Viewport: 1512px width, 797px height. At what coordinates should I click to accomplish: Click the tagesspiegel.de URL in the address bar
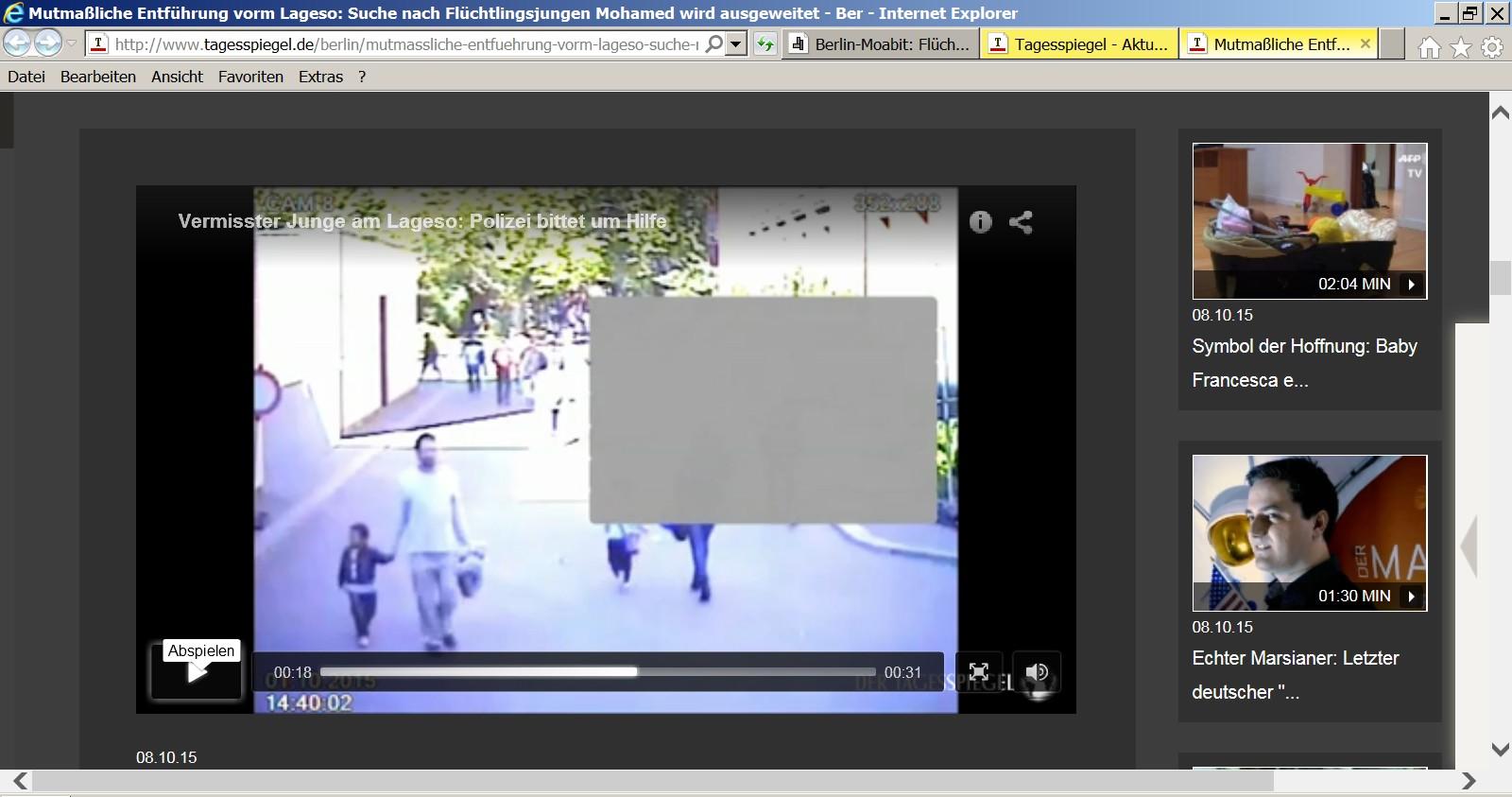[406, 43]
